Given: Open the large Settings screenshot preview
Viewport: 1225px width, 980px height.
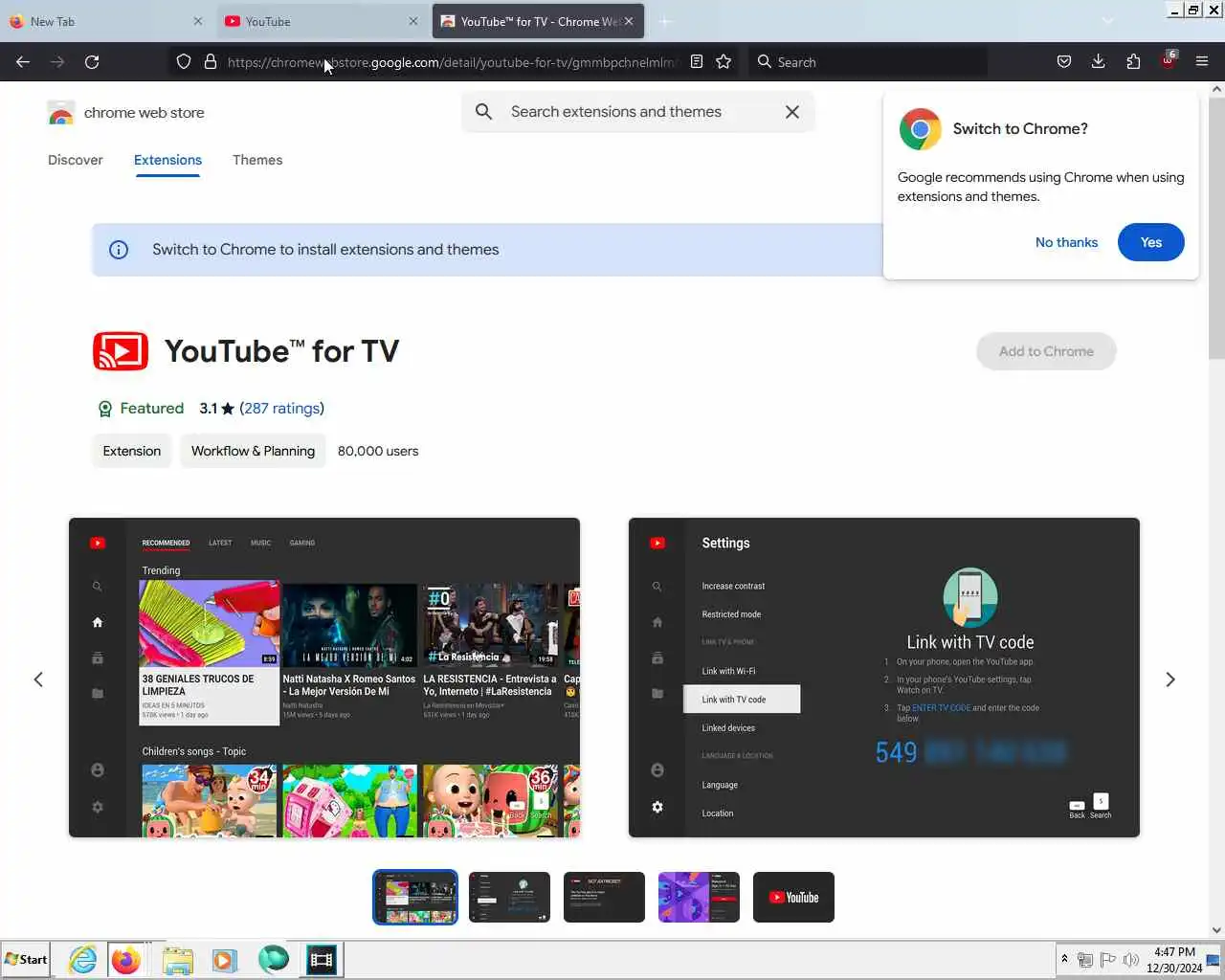Looking at the screenshot, I should 884,678.
